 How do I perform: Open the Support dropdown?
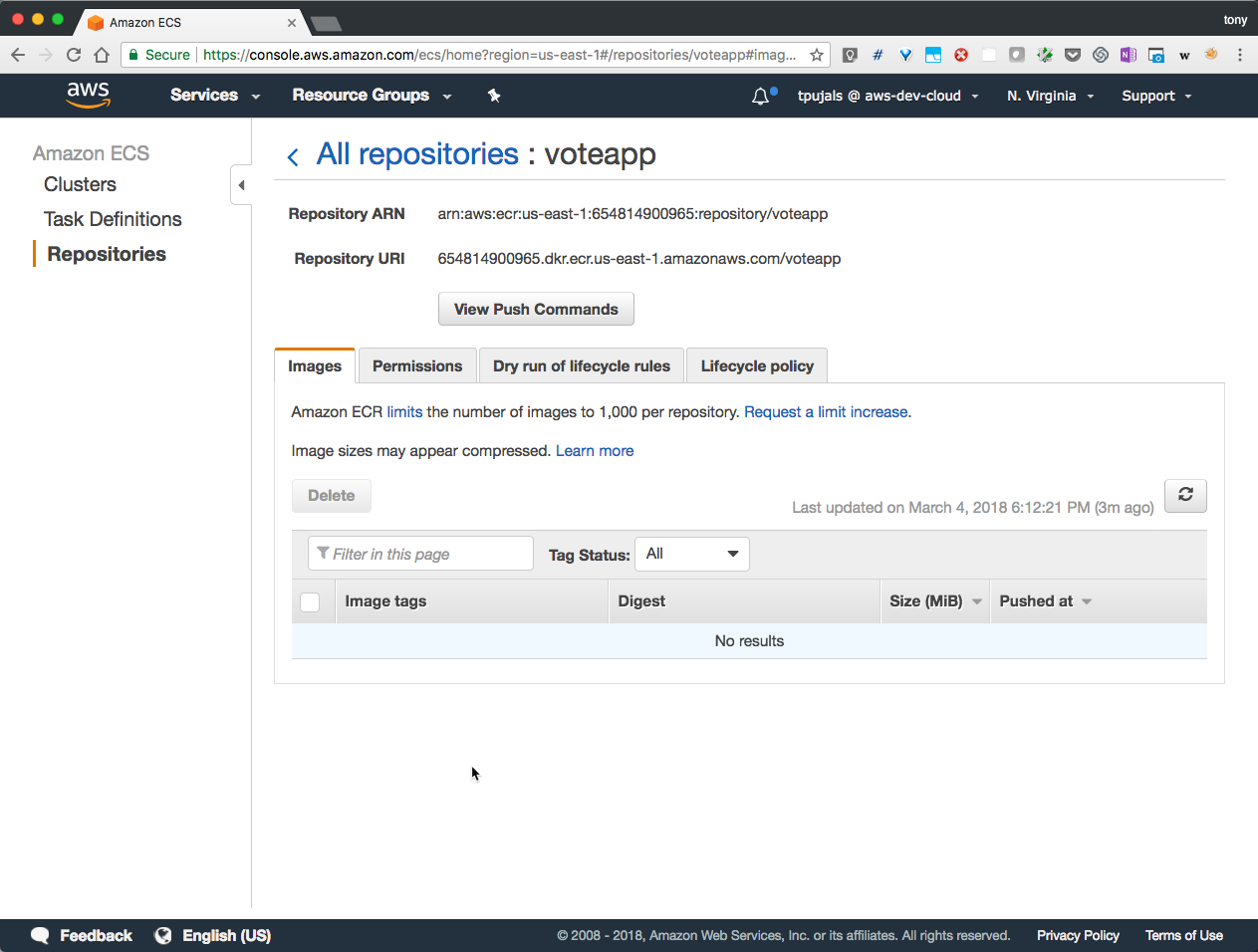1157,96
